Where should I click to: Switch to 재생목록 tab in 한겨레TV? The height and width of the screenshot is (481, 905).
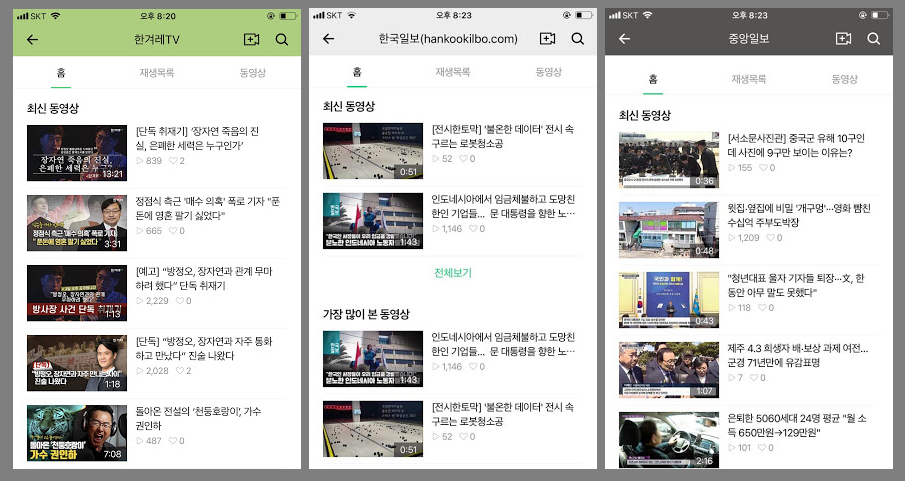click(x=156, y=73)
